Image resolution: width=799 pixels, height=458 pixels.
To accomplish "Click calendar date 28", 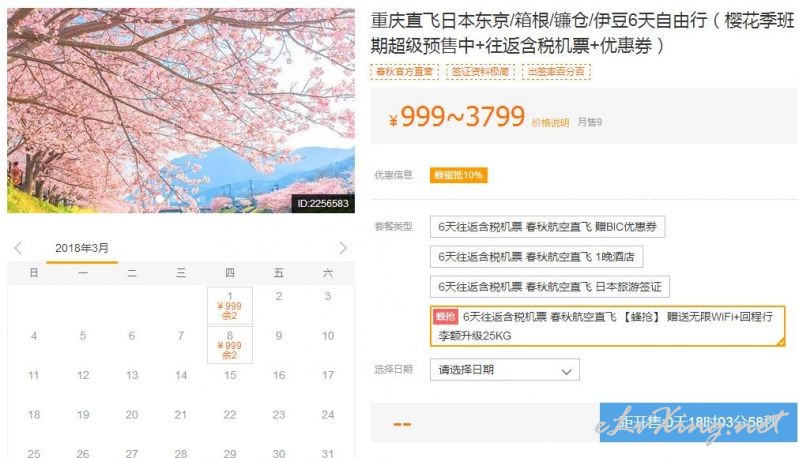I will pos(181,453).
